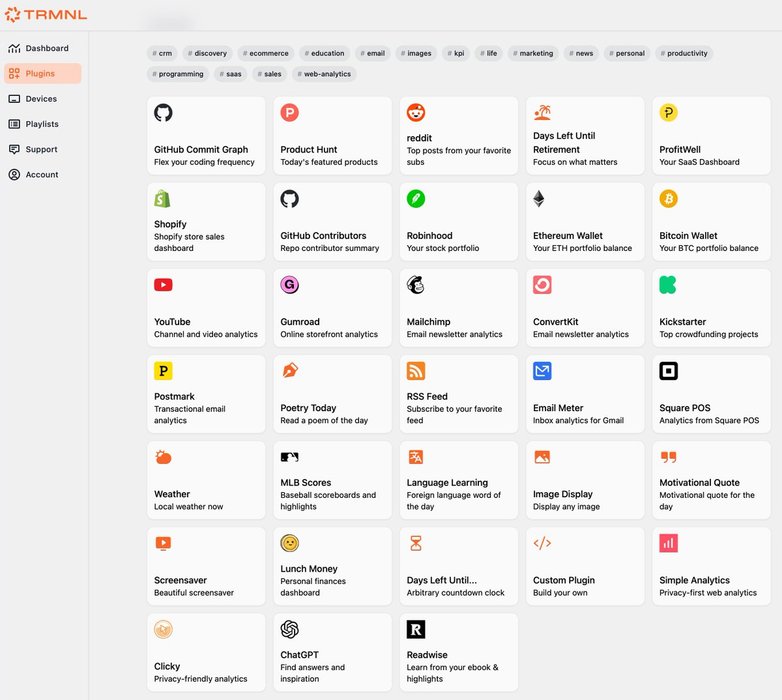Click the Screensaver monitor icon
This screenshot has width=782, height=700.
pyautogui.click(x=163, y=543)
